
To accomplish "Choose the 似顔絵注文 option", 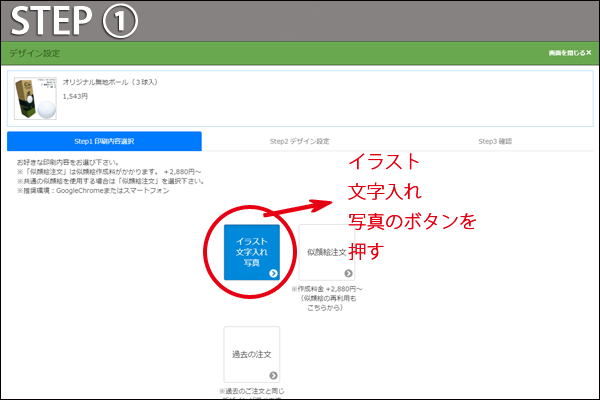I will coord(326,252).
